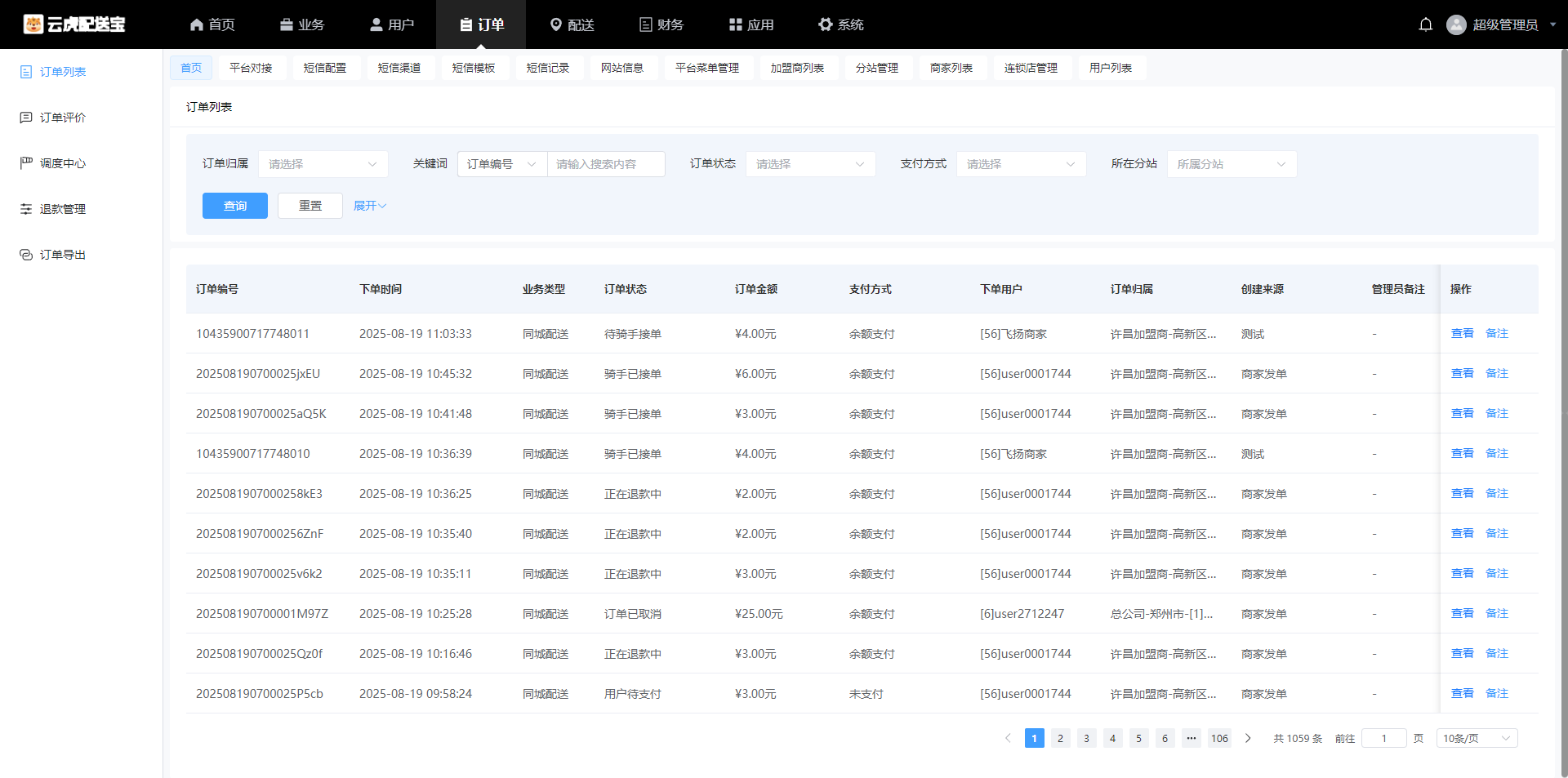Click the 订单导出 sidebar icon

tap(26, 255)
